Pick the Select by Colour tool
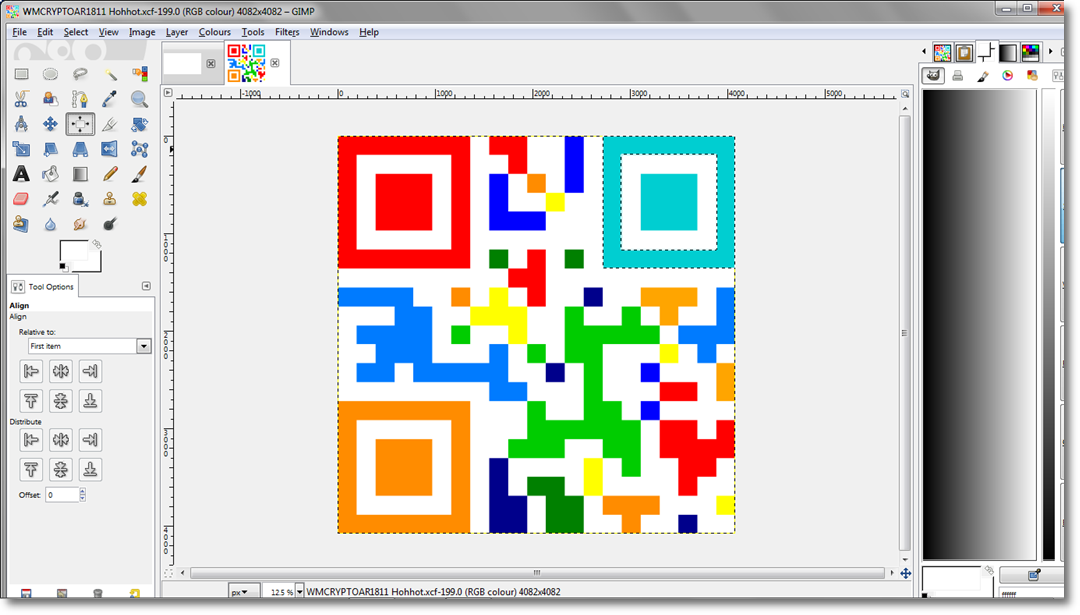 coord(139,74)
